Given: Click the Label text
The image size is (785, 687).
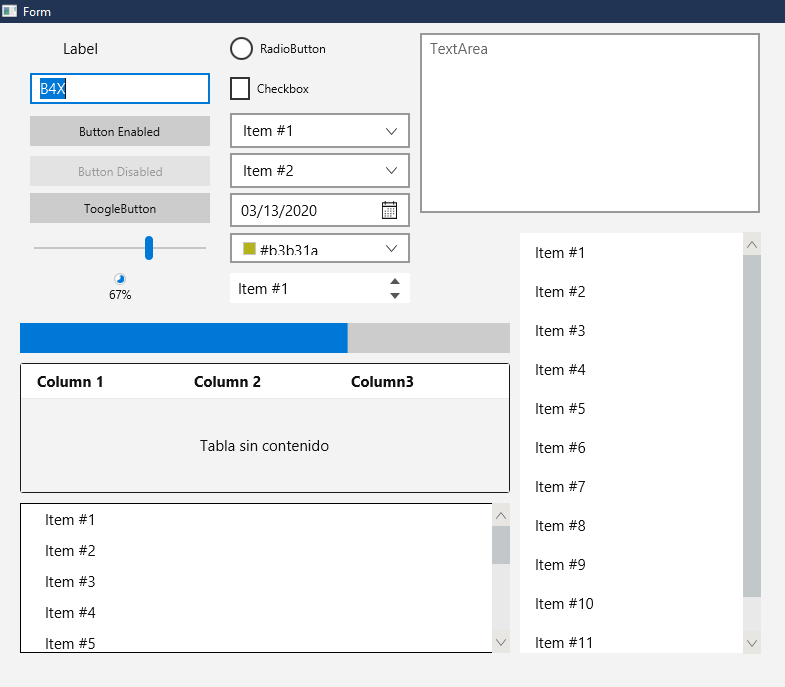Looking at the screenshot, I should point(80,49).
